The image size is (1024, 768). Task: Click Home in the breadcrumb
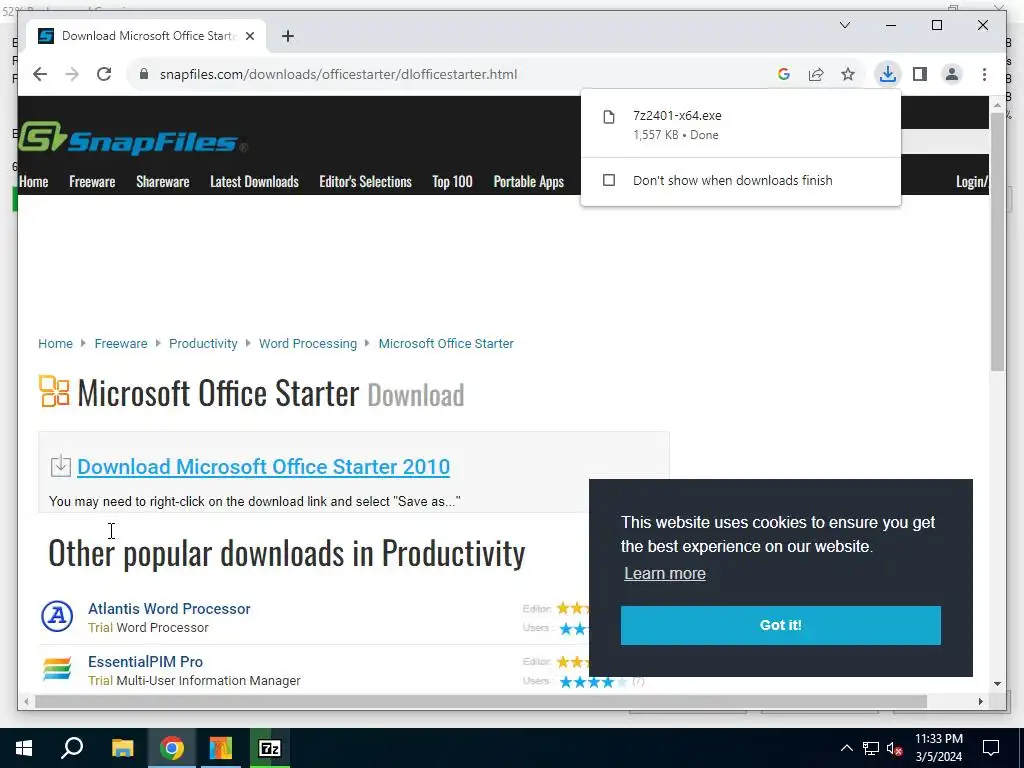(x=55, y=344)
